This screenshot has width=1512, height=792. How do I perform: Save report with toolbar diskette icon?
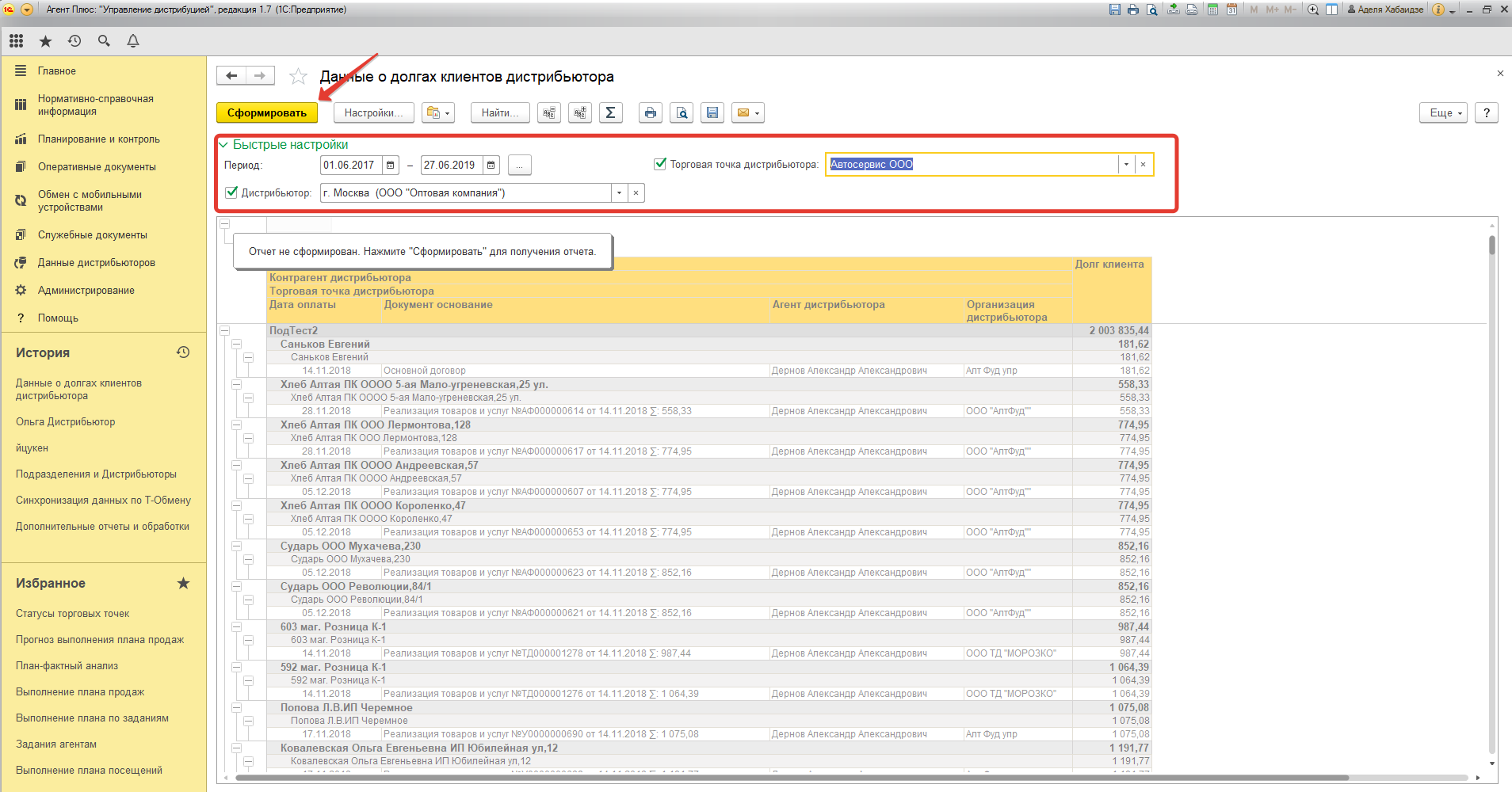(712, 112)
